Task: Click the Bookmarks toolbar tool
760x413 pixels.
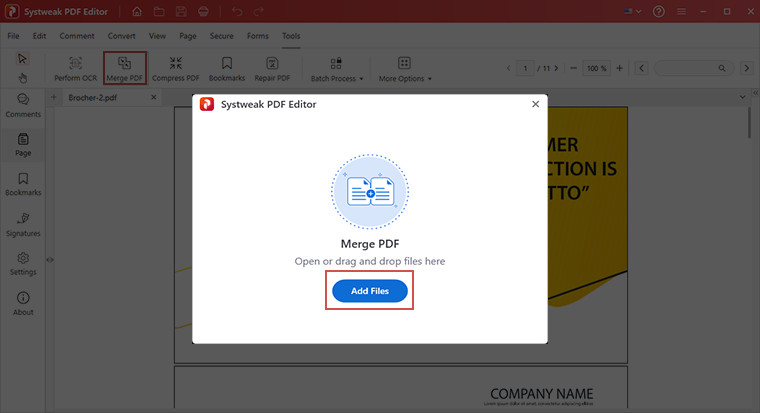Action: click(x=227, y=69)
